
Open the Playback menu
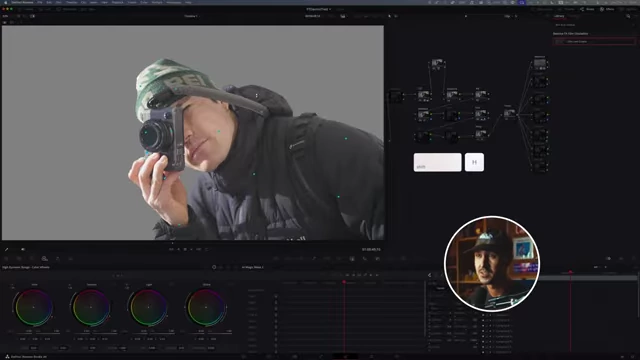[118, 2]
